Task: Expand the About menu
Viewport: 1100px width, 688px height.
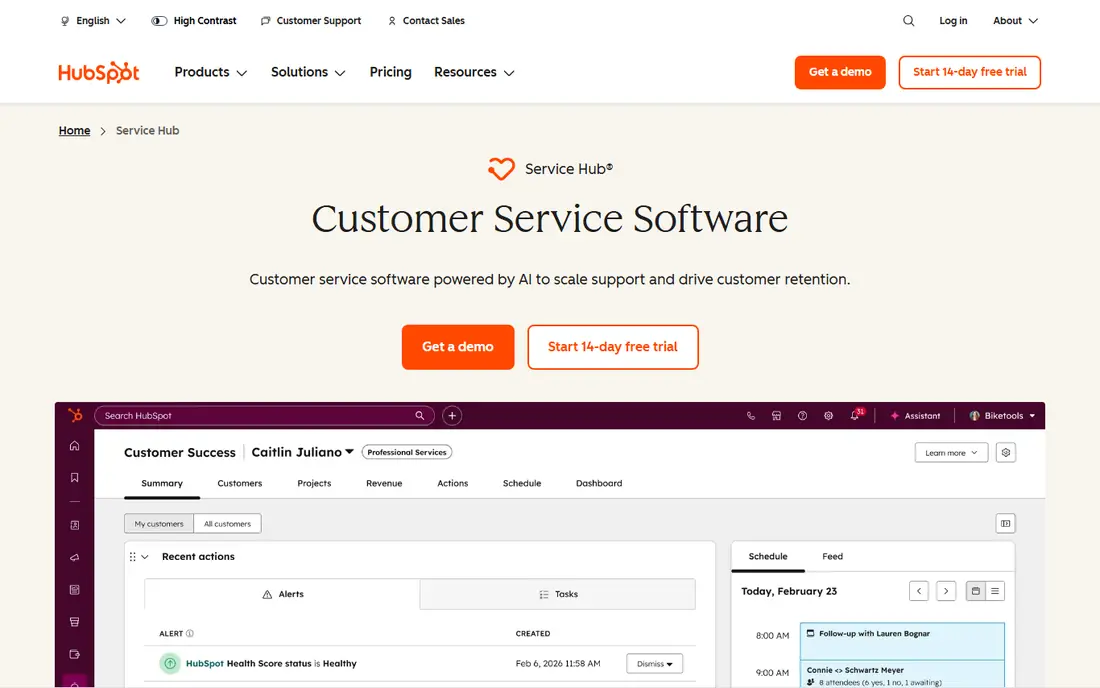Action: point(1015,21)
